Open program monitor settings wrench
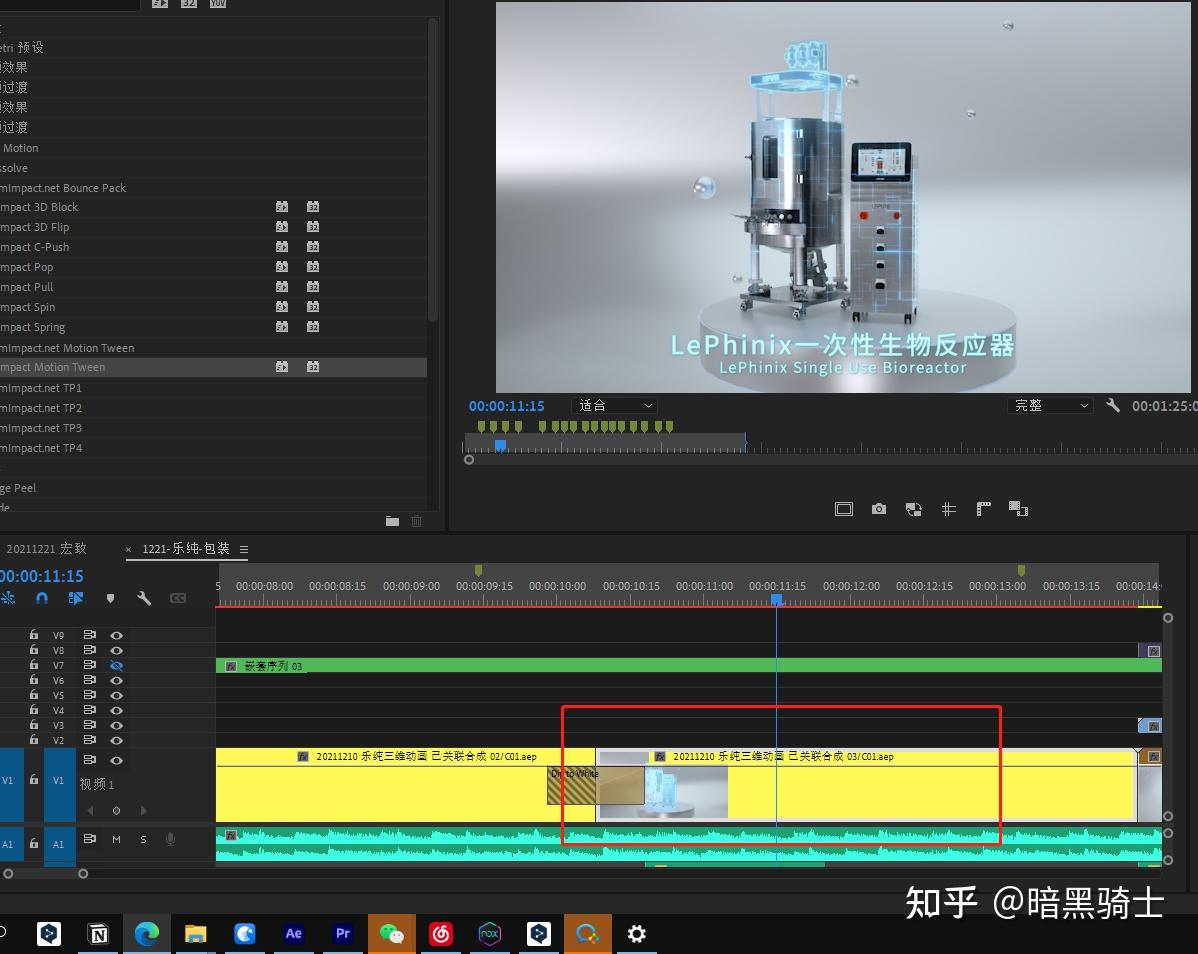 point(1113,406)
